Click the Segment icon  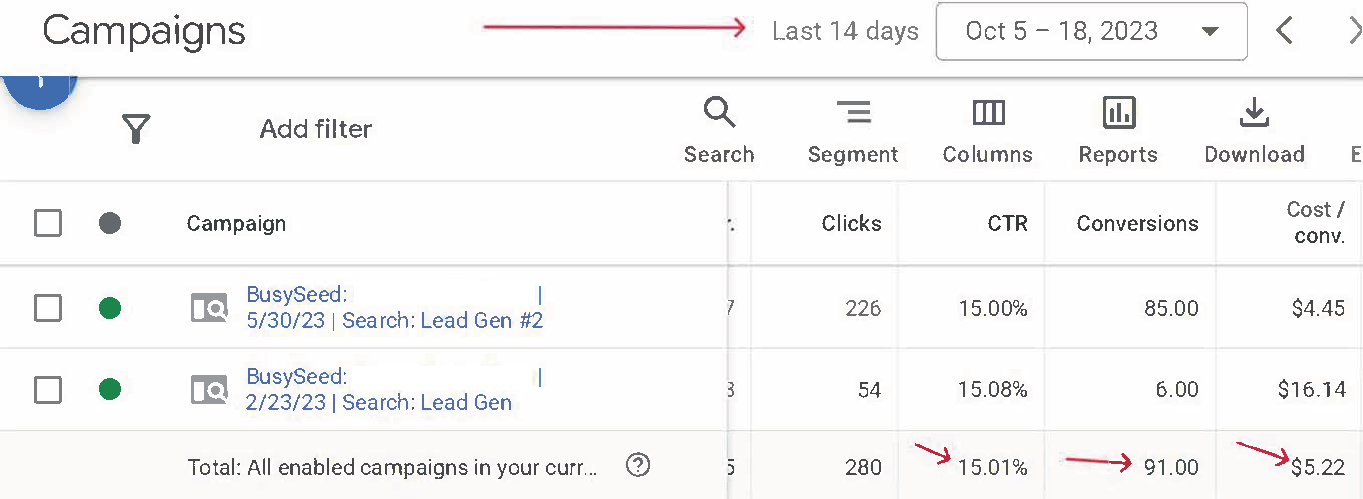pyautogui.click(x=853, y=112)
